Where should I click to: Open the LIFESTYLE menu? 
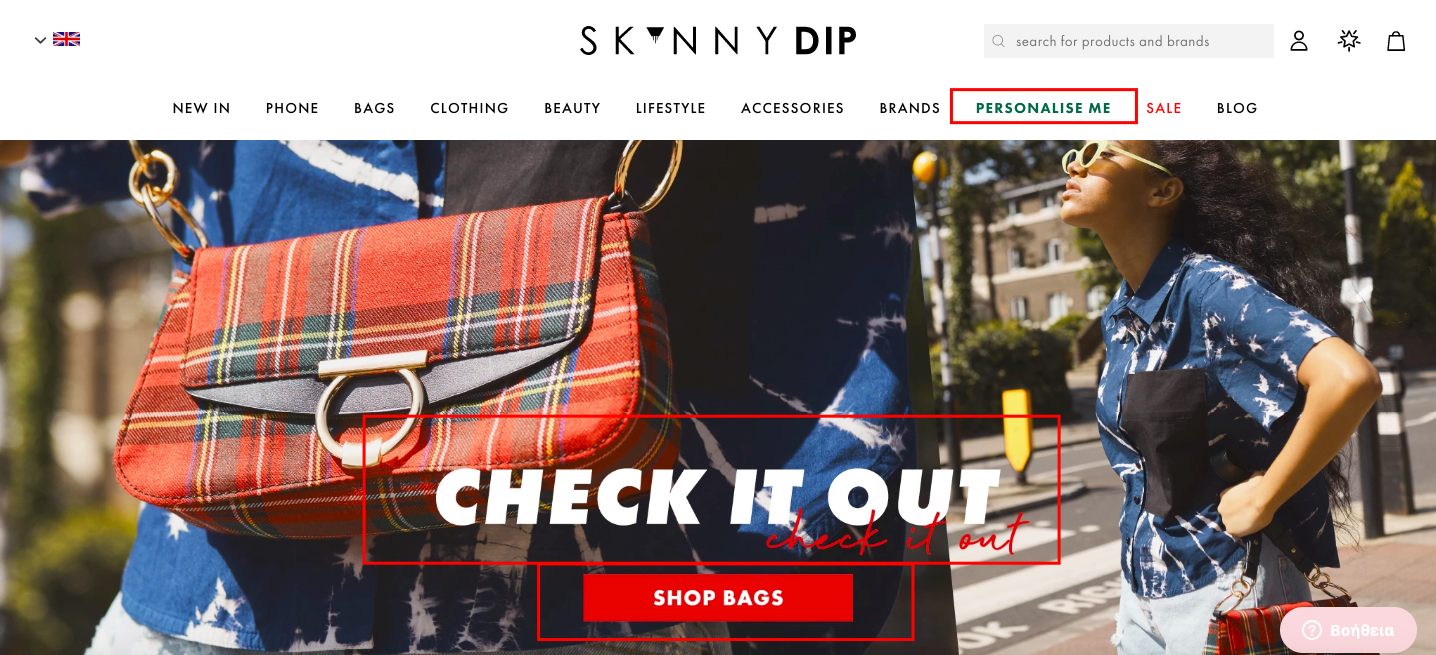coord(671,108)
